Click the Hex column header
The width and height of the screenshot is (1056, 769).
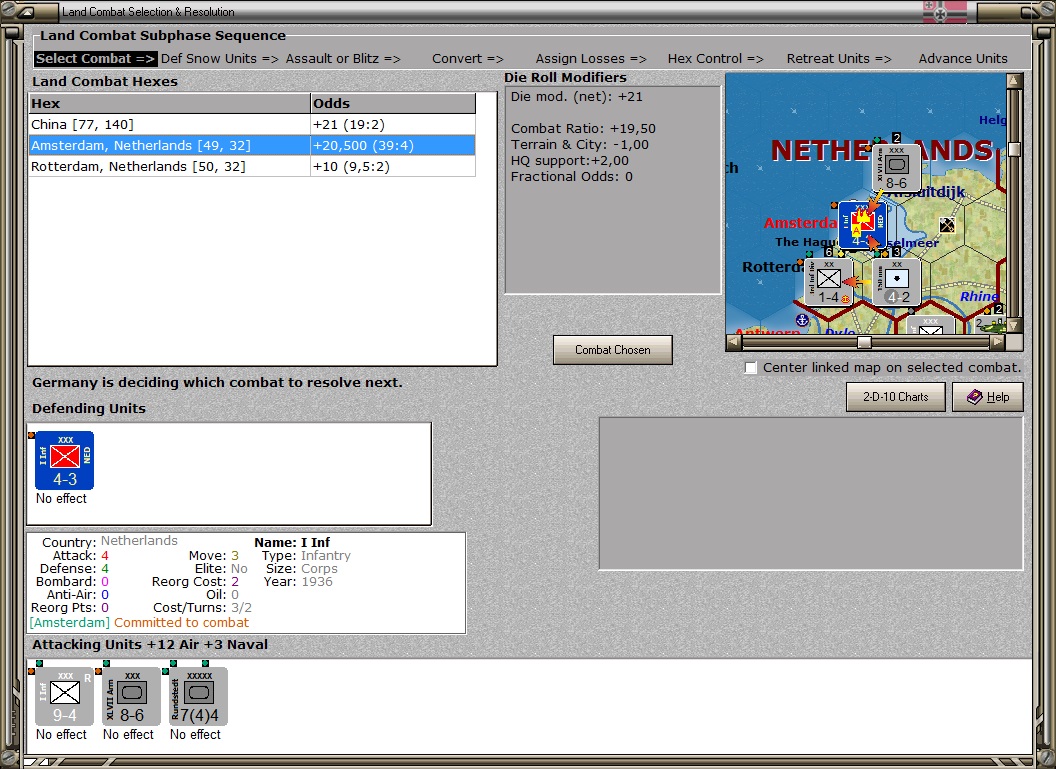coord(169,103)
